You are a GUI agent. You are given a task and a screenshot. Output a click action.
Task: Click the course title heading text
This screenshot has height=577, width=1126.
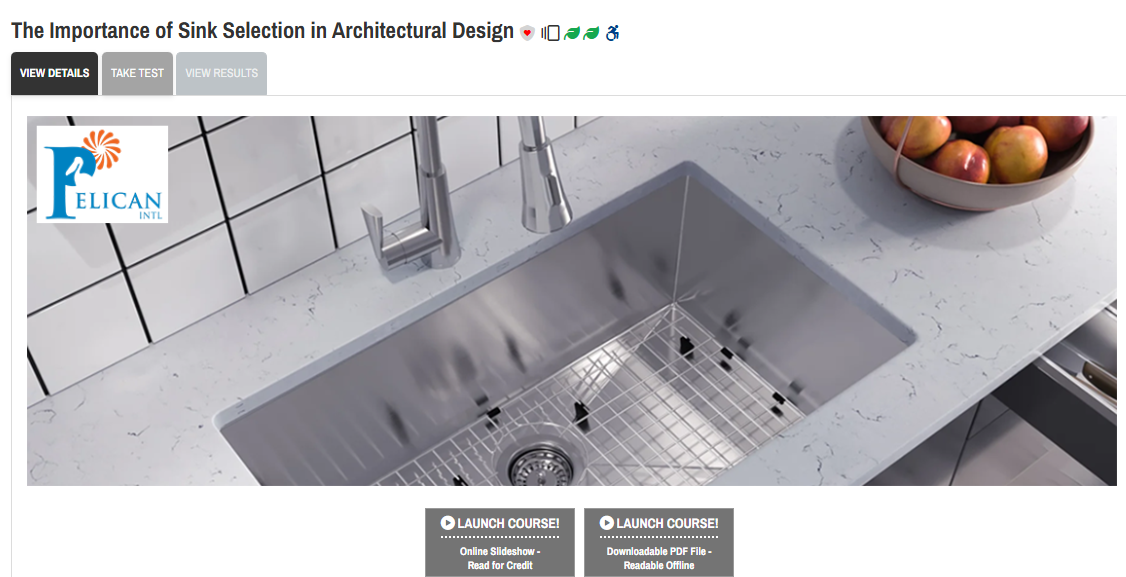pyautogui.click(x=263, y=32)
